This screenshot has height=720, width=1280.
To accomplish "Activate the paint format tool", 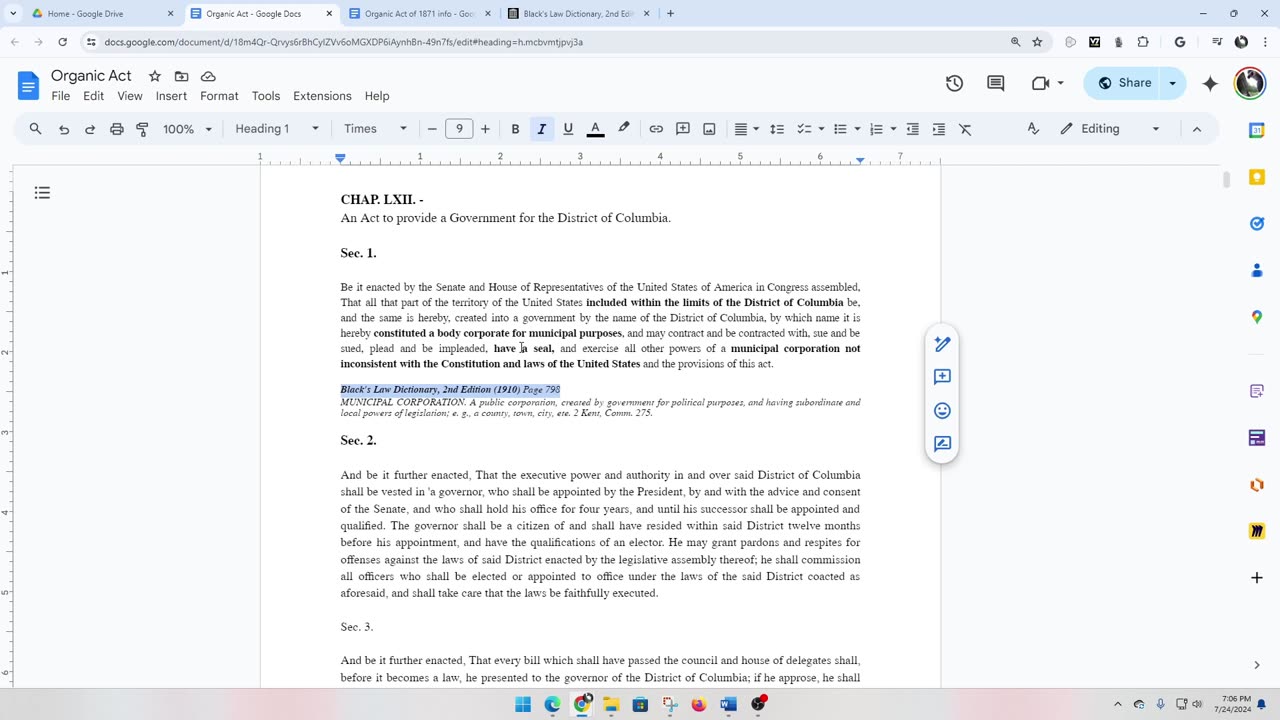I will (142, 129).
